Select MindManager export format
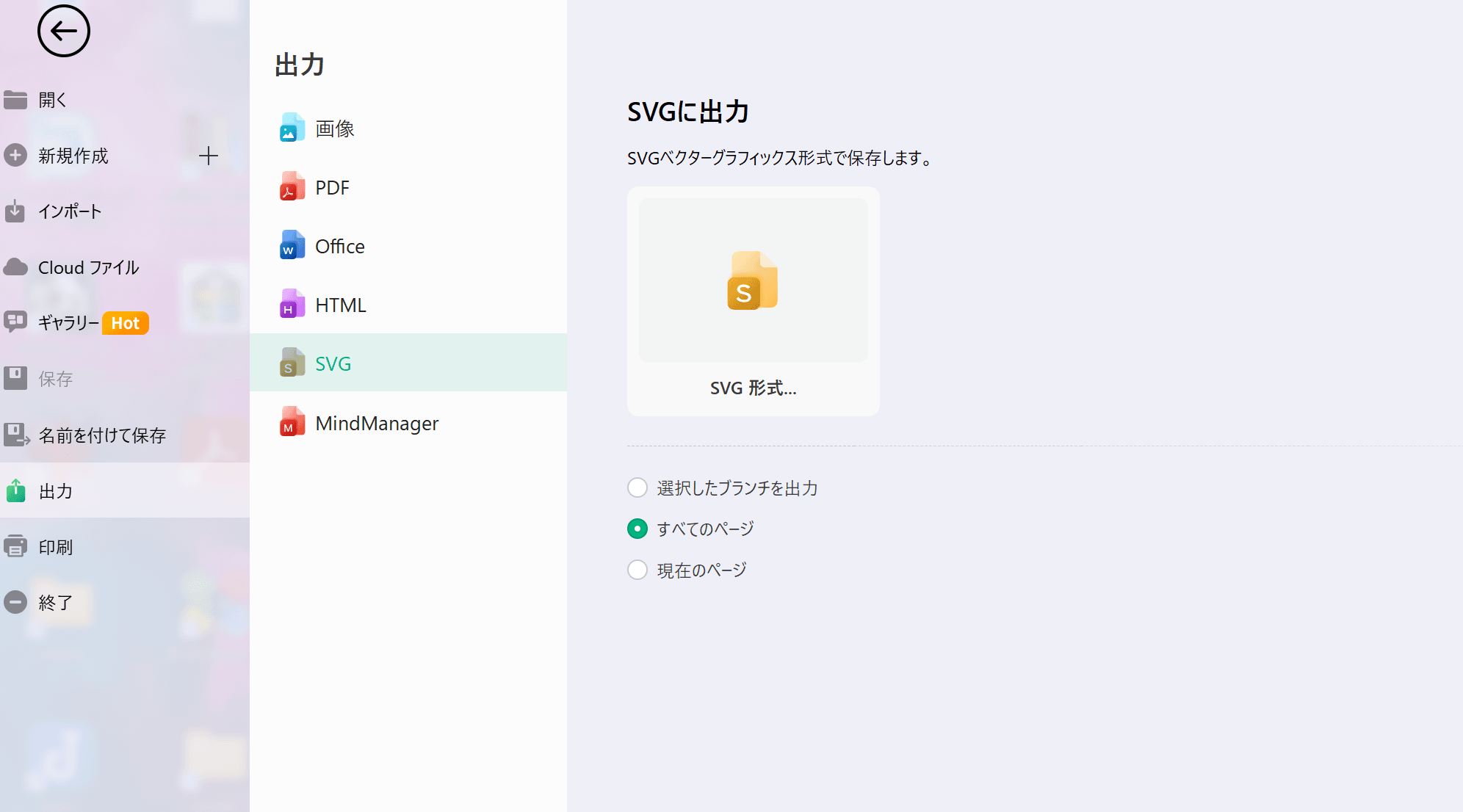1463x812 pixels. point(408,423)
